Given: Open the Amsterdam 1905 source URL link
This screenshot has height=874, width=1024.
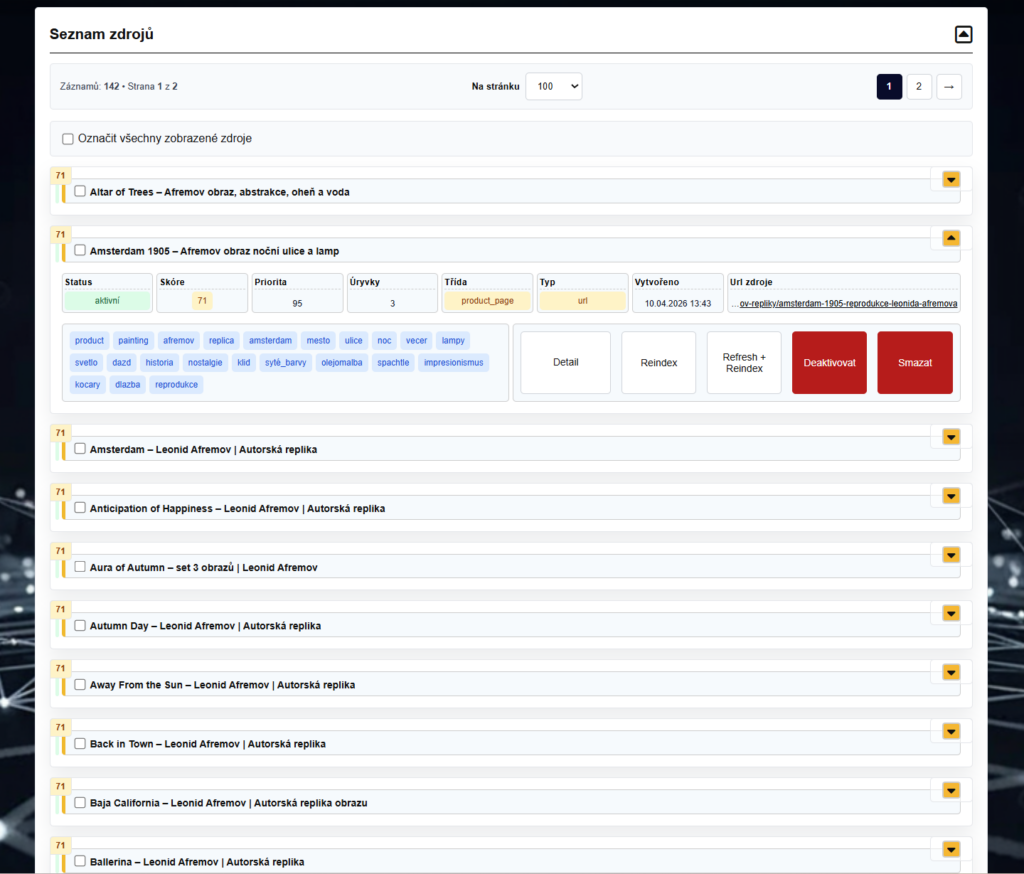Looking at the screenshot, I should (x=844, y=303).
